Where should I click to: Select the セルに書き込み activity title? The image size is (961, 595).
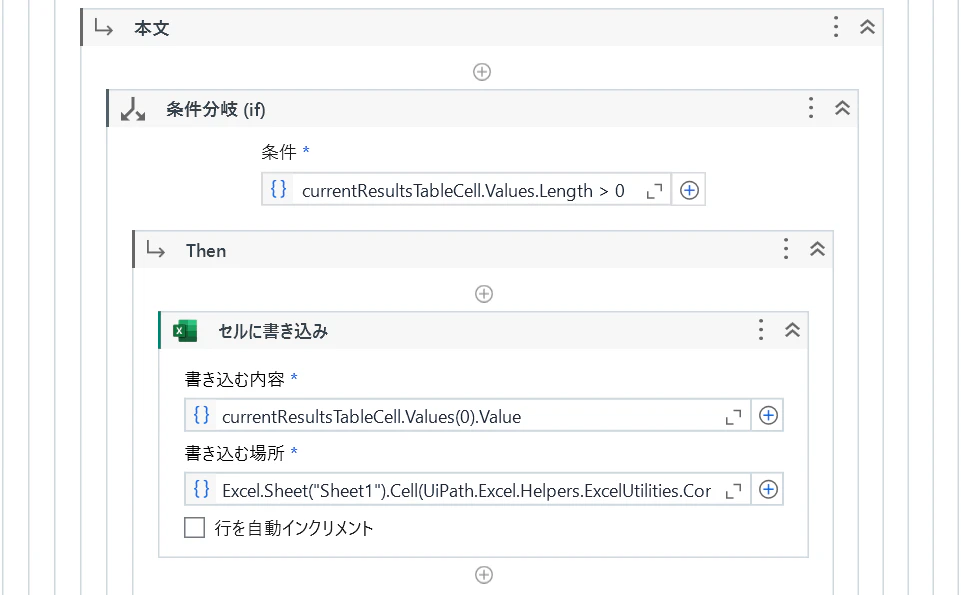point(273,332)
